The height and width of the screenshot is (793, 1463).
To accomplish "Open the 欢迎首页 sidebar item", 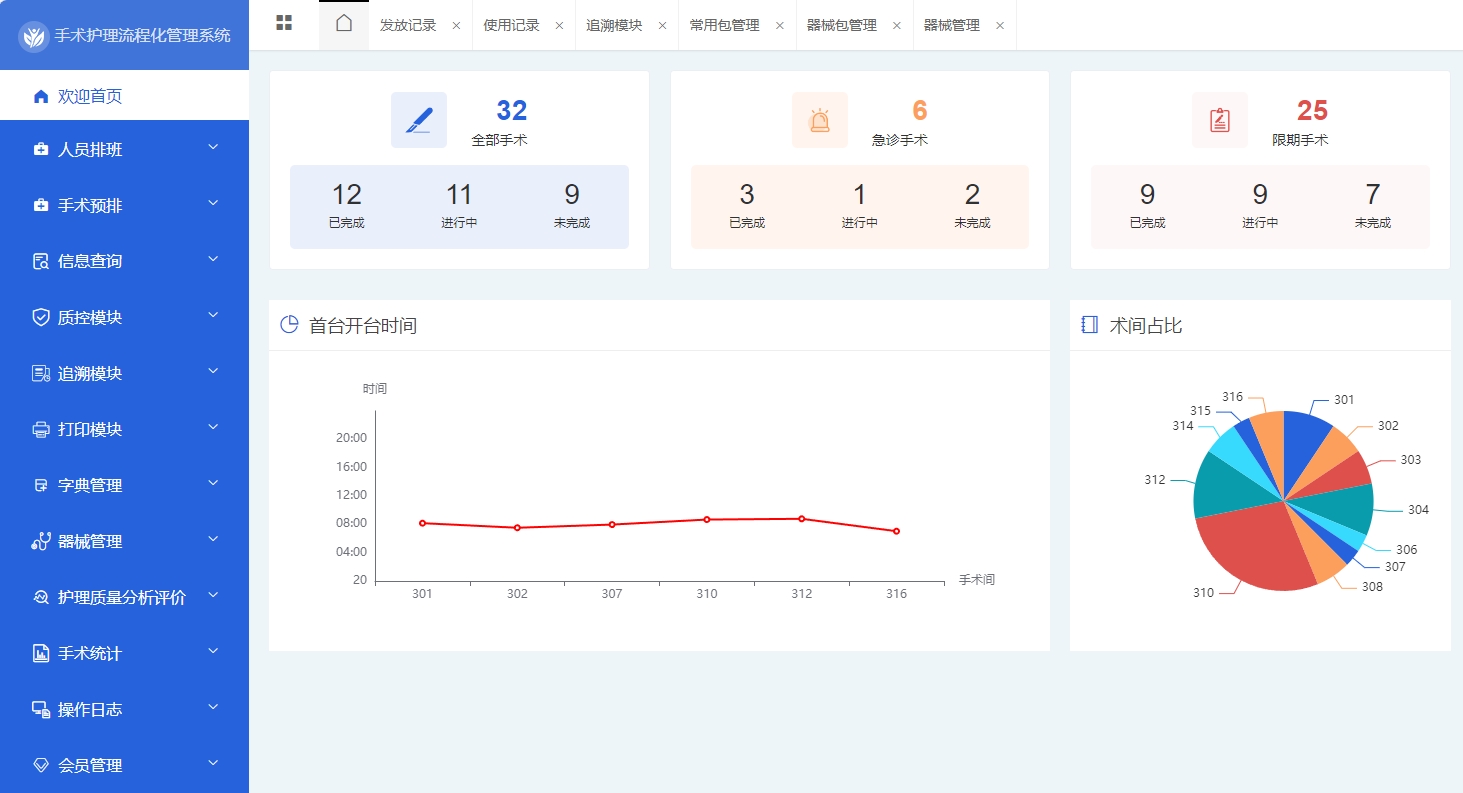I will point(124,96).
